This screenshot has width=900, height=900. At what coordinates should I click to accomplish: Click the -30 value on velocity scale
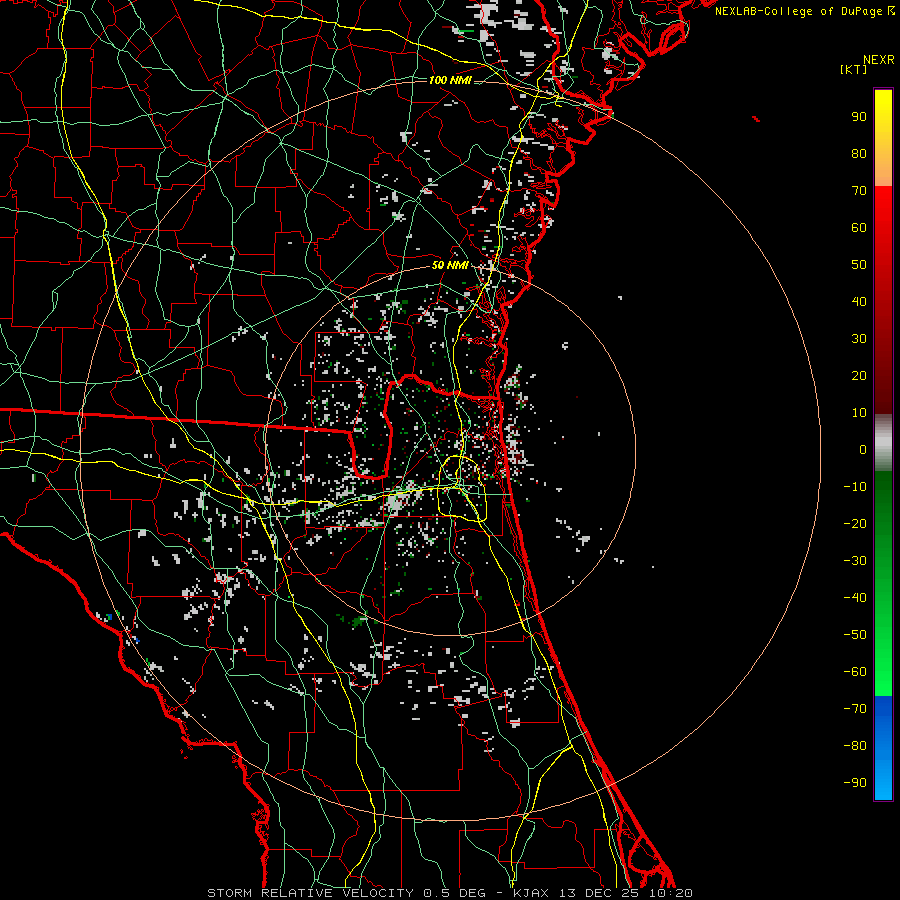coord(855,561)
